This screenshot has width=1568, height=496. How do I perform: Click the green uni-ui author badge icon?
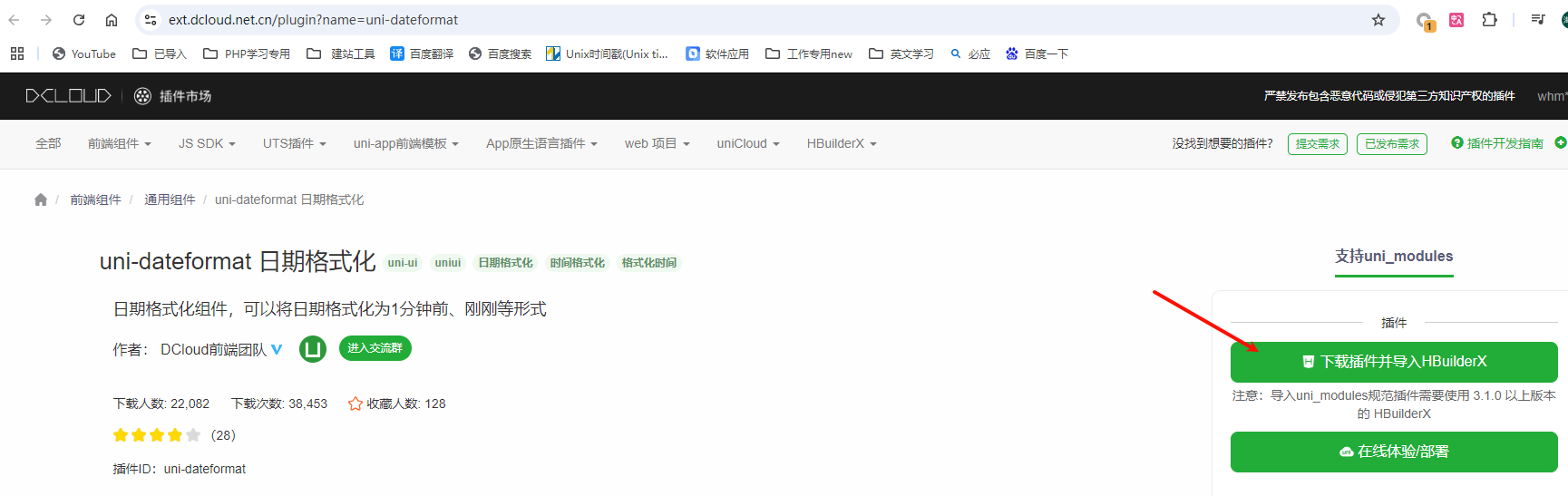(313, 348)
